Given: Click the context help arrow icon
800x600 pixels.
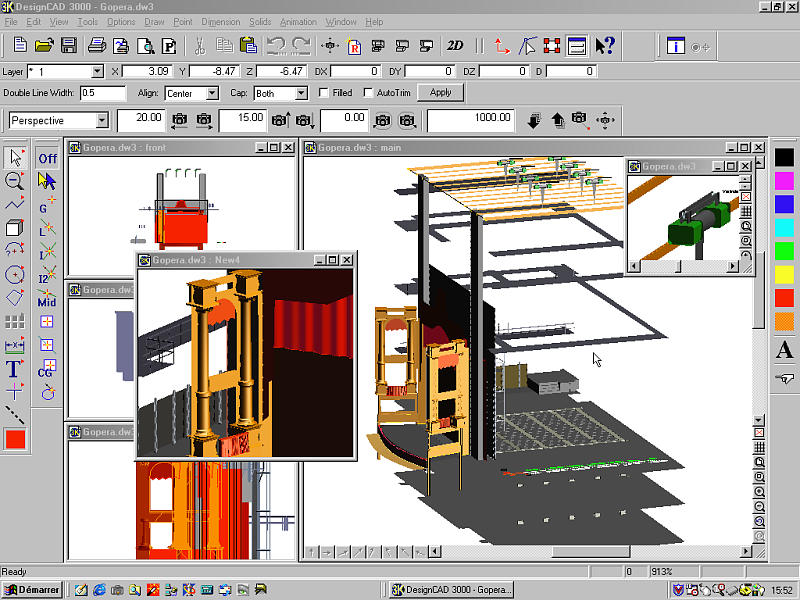Looking at the screenshot, I should pos(605,45).
